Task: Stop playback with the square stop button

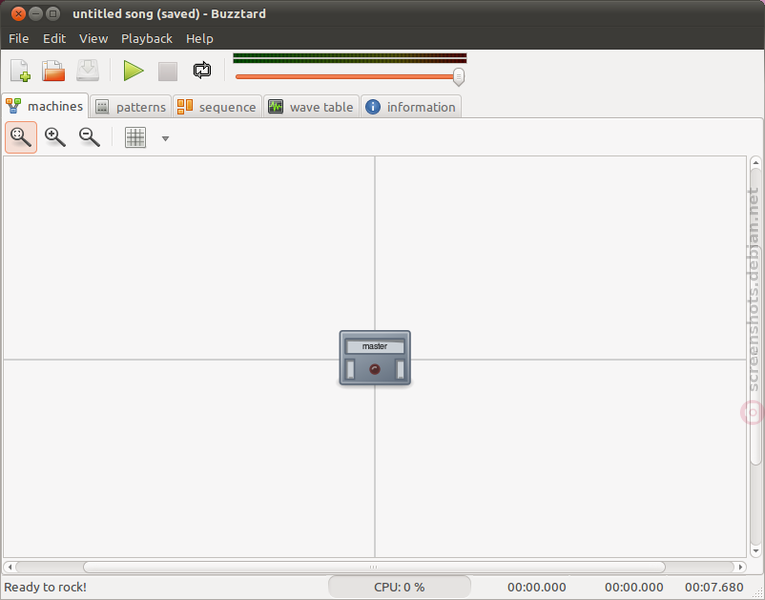Action: (167, 71)
